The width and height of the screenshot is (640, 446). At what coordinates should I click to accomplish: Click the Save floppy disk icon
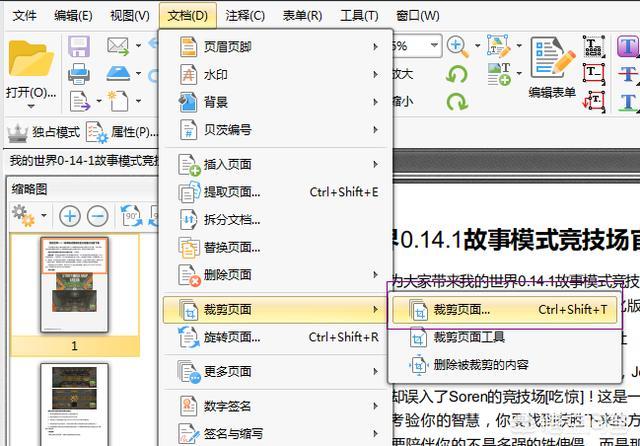[79, 47]
